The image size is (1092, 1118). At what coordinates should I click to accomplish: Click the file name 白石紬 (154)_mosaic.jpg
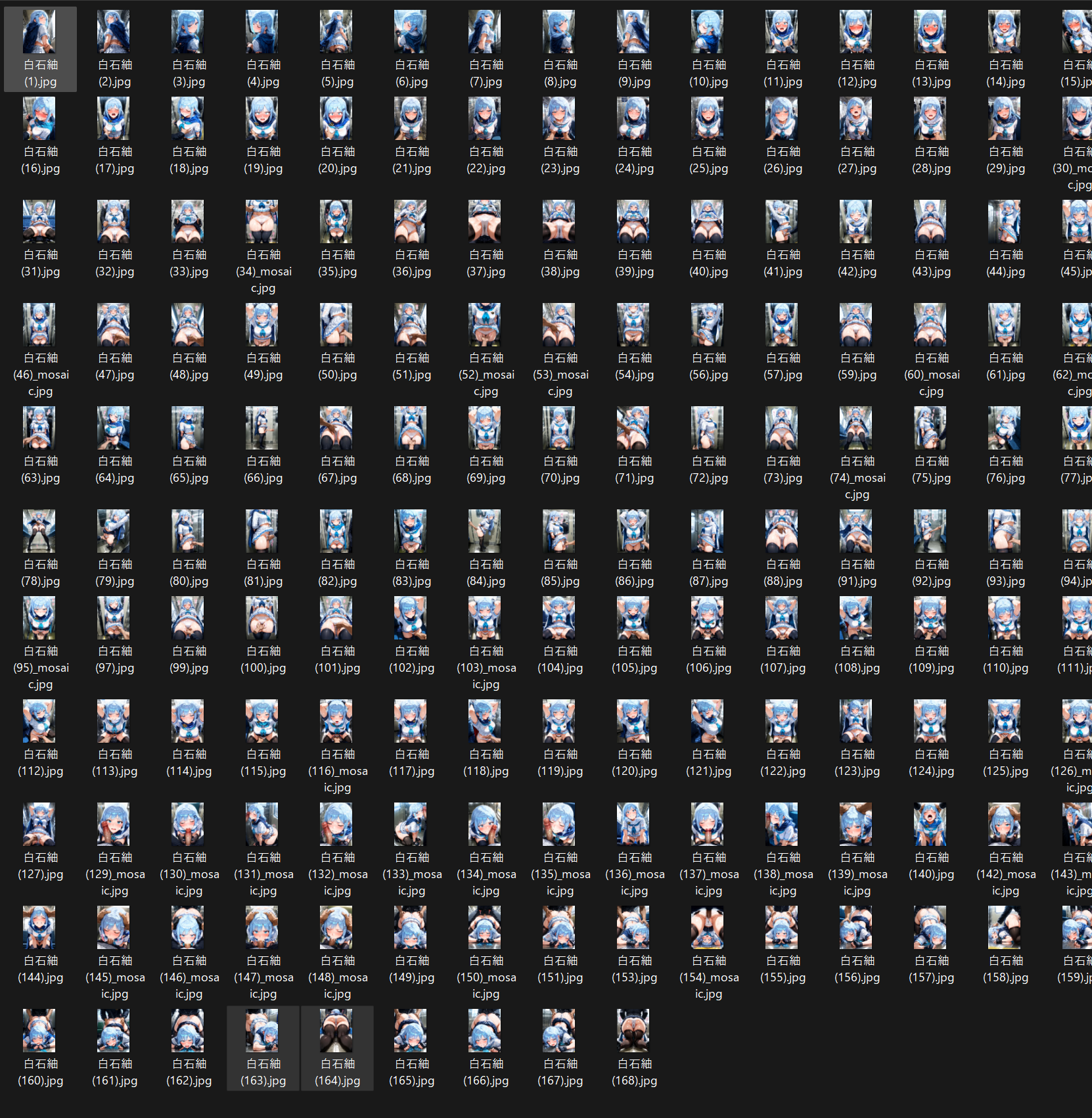coord(708,977)
